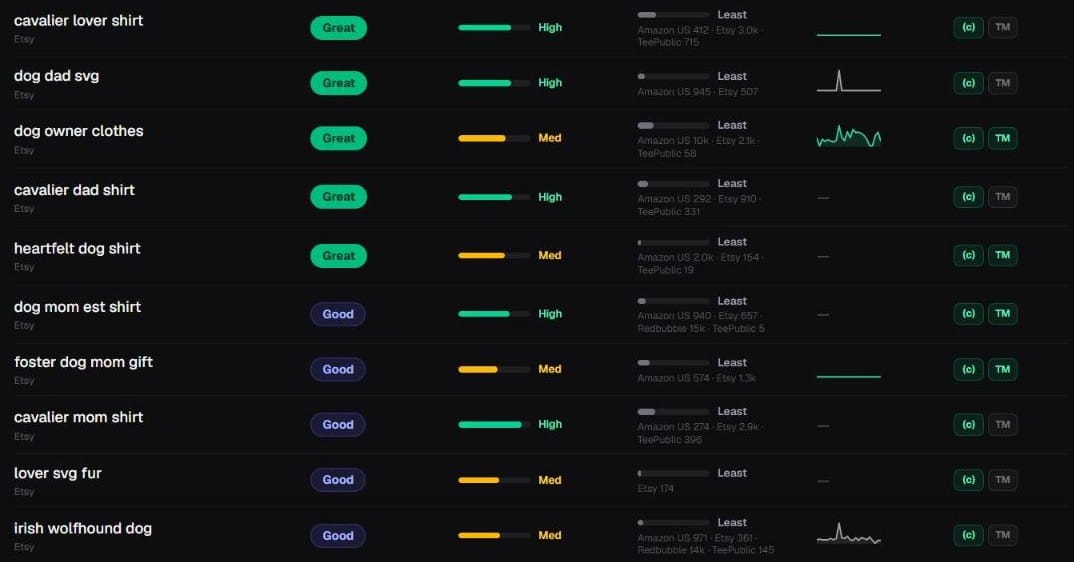Click the (c) icon for dog mom est shirt
Viewport: 1074px width, 562px height.
point(969,314)
